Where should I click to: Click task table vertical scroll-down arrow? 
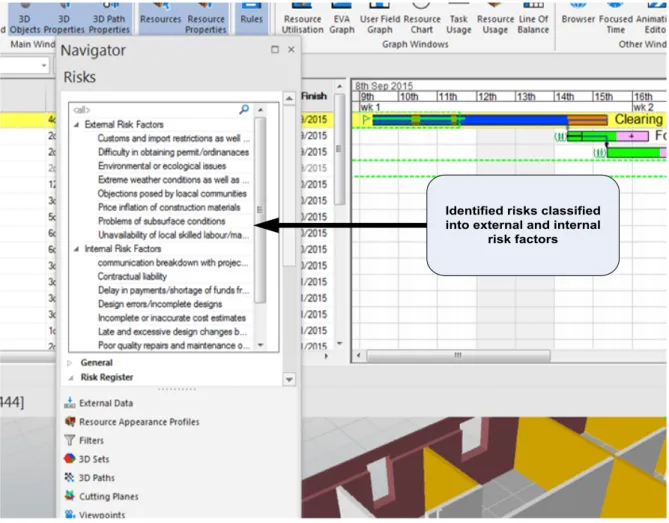340,343
